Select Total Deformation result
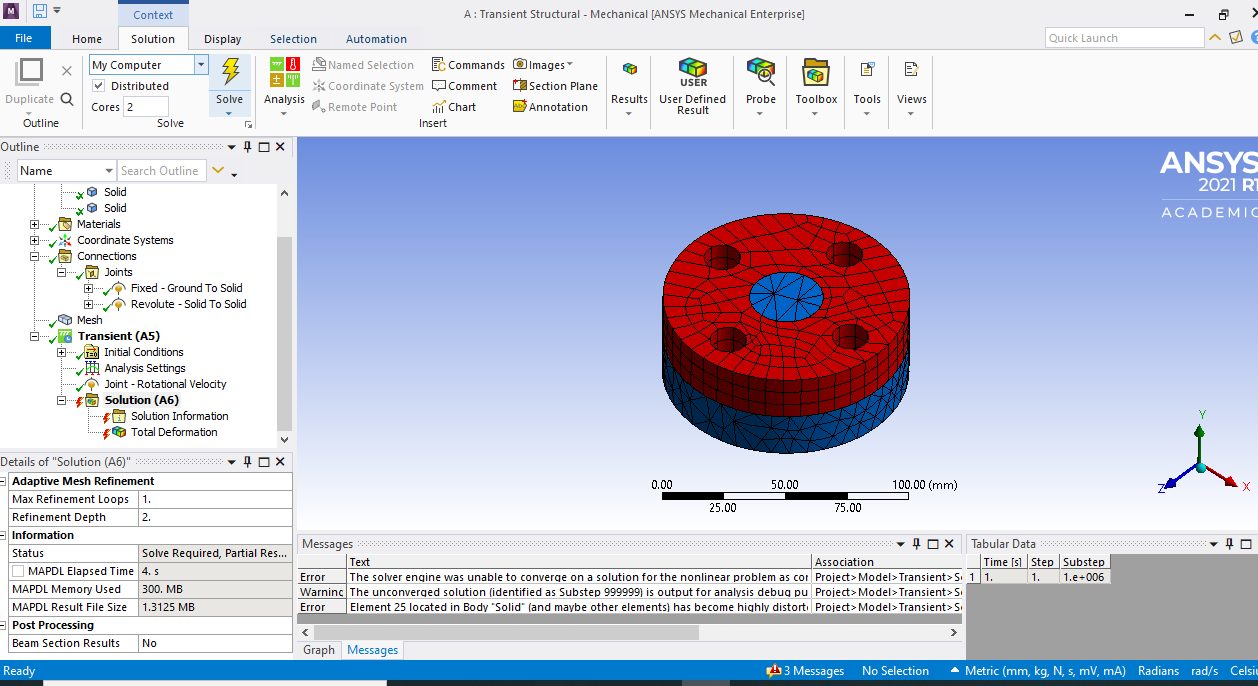The image size is (1258, 686). [174, 432]
